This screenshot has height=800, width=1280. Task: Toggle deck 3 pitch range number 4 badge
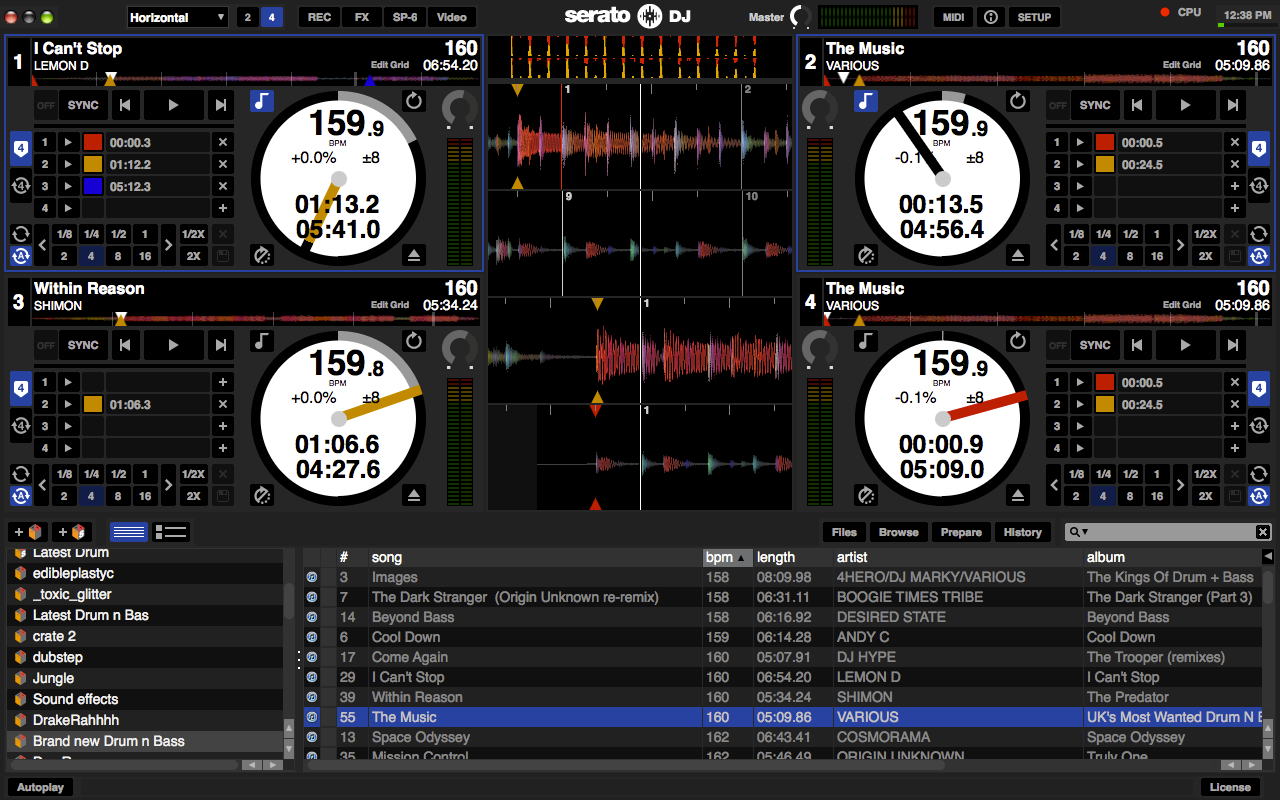20,387
